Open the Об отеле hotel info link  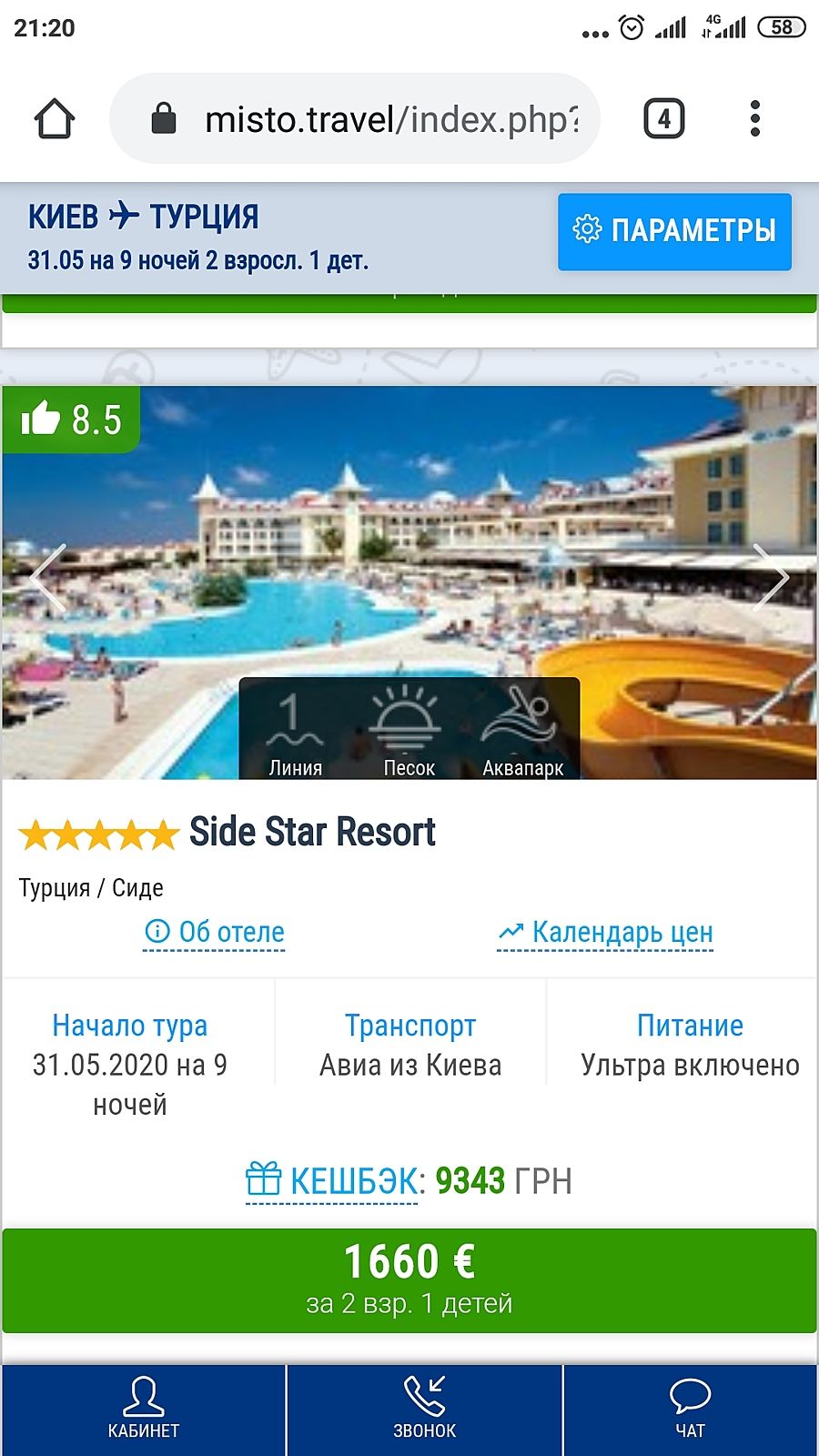pos(215,933)
